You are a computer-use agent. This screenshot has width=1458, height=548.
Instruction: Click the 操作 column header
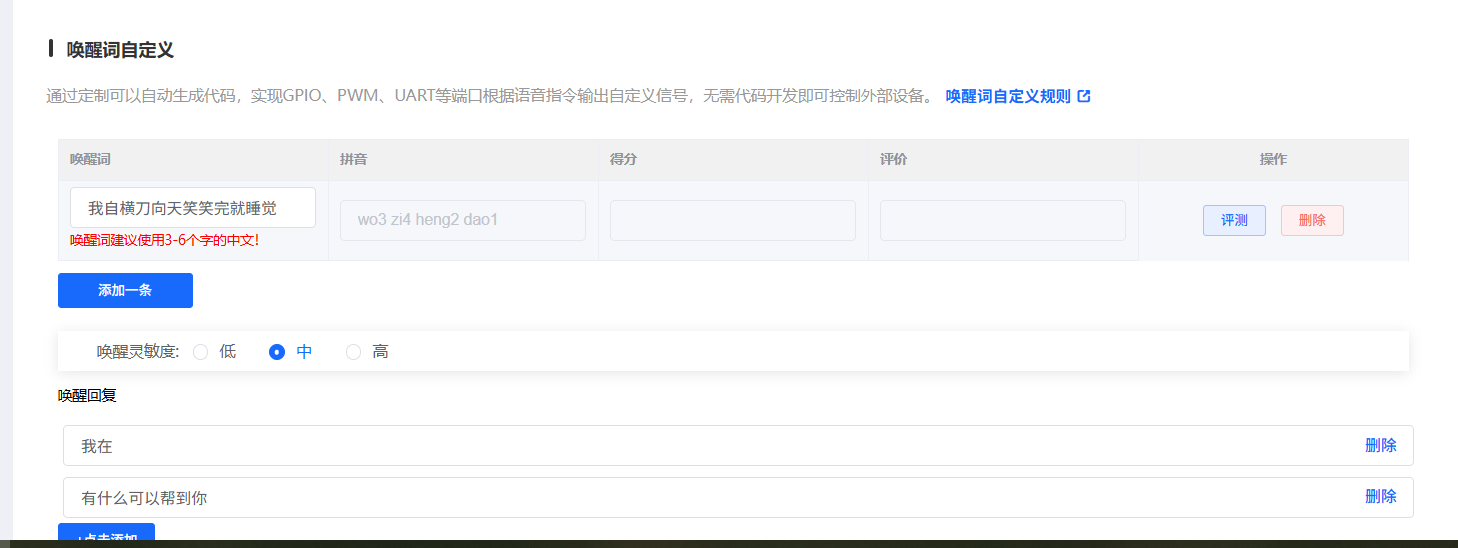pyautogui.click(x=1272, y=160)
